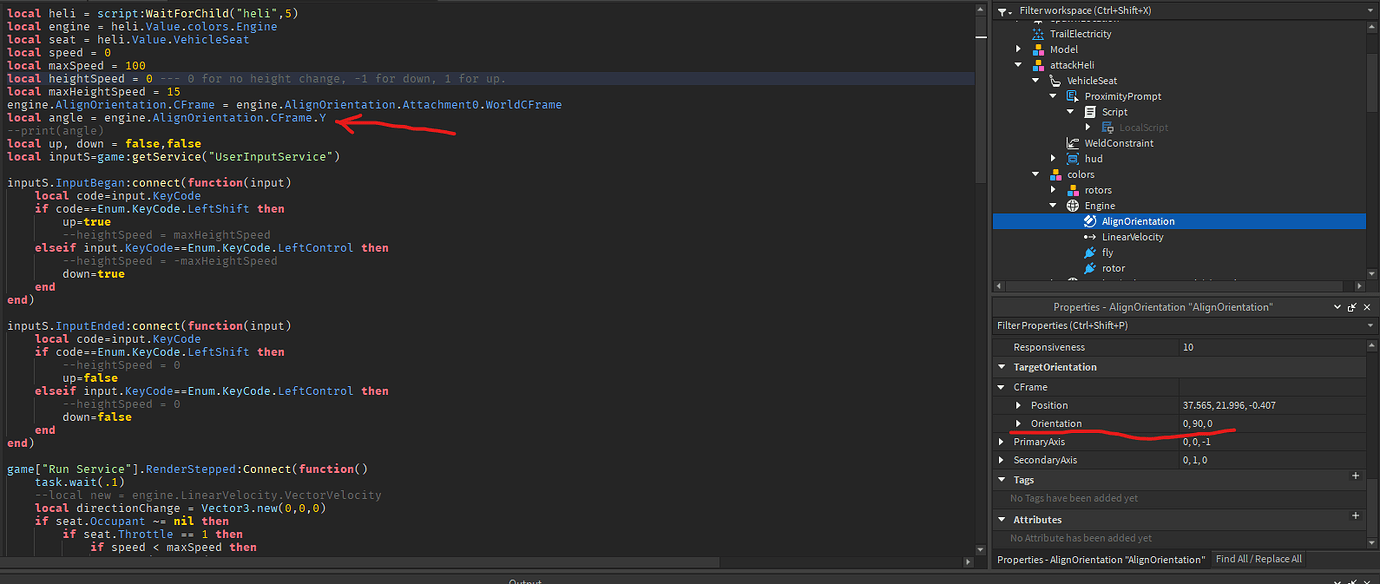
Task: Select the Properties - AlignOrientation tab
Action: (1100, 559)
